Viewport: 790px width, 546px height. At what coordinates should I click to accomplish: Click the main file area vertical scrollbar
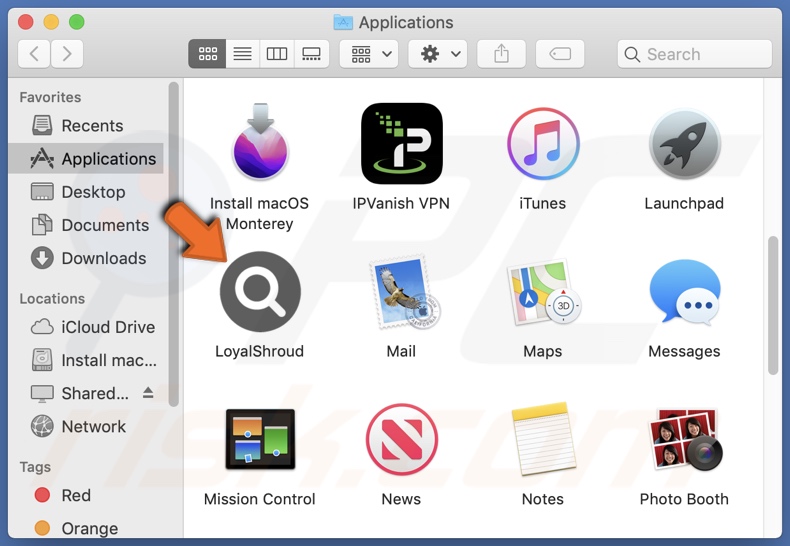(773, 305)
